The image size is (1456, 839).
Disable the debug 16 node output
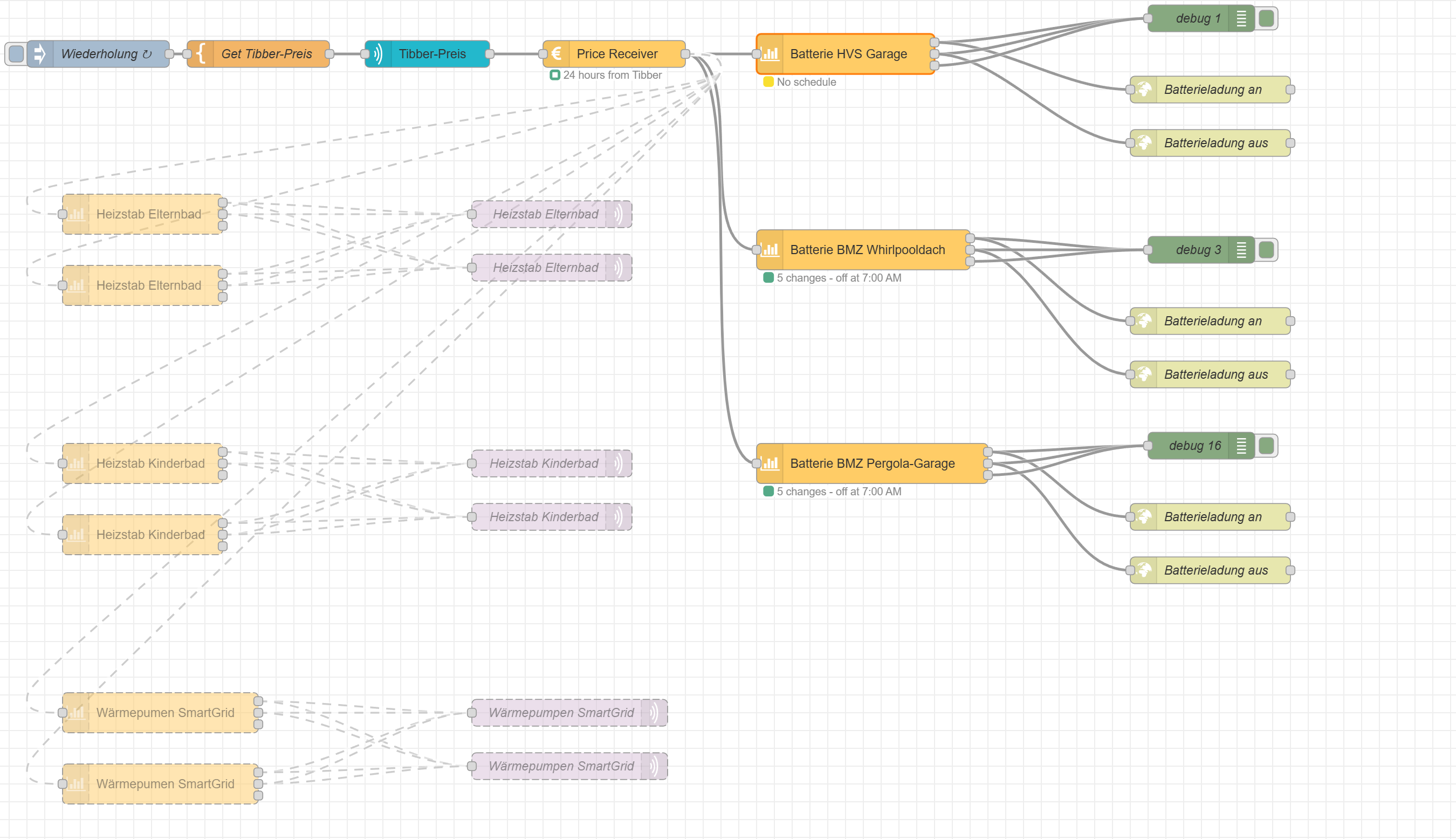pyautogui.click(x=1266, y=446)
